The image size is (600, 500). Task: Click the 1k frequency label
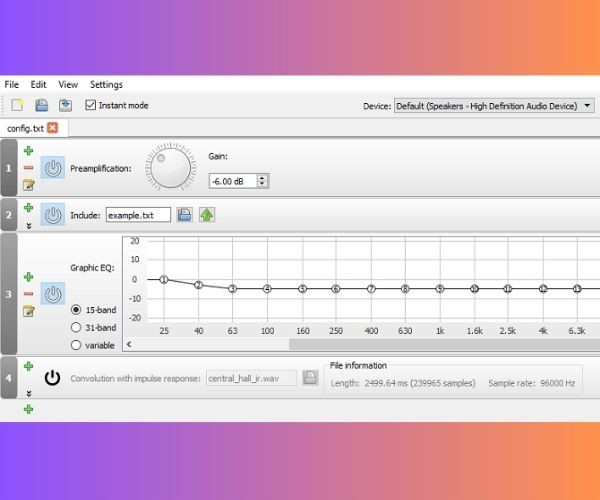click(440, 331)
